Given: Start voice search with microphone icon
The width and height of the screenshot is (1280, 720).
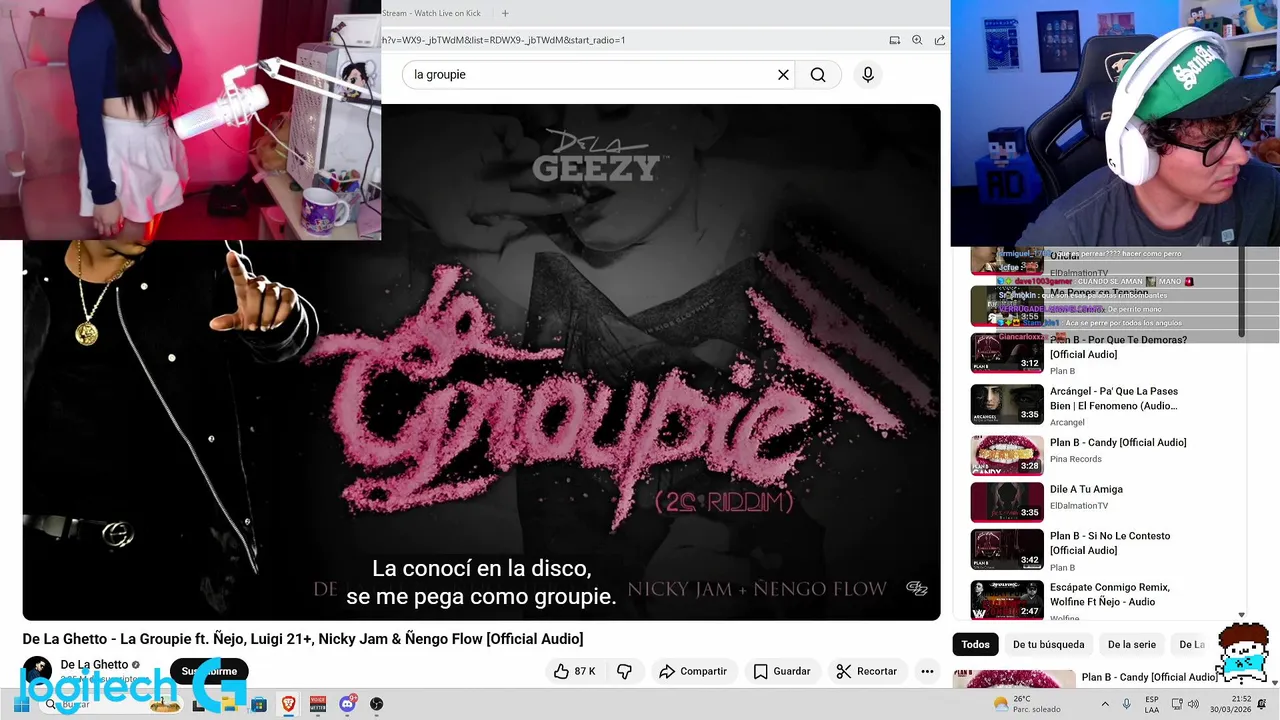Looking at the screenshot, I should point(868,75).
